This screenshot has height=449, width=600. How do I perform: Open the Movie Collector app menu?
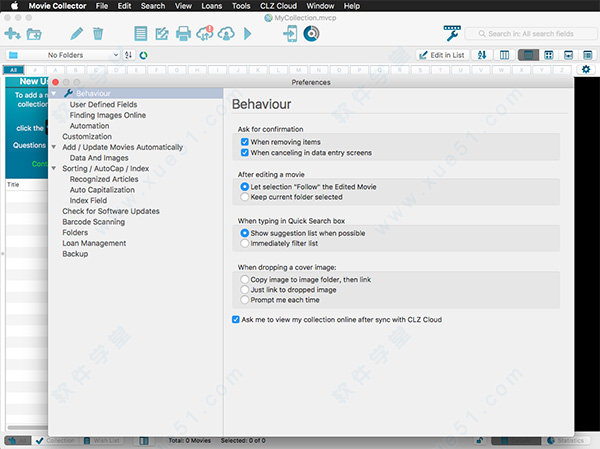pos(57,6)
